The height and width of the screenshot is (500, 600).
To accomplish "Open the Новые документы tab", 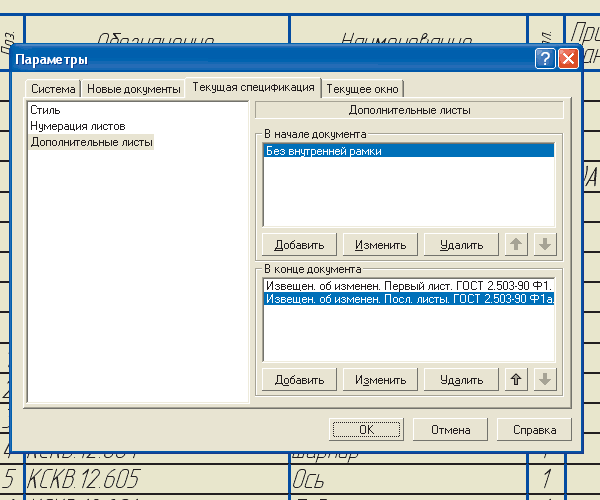I will (x=134, y=89).
